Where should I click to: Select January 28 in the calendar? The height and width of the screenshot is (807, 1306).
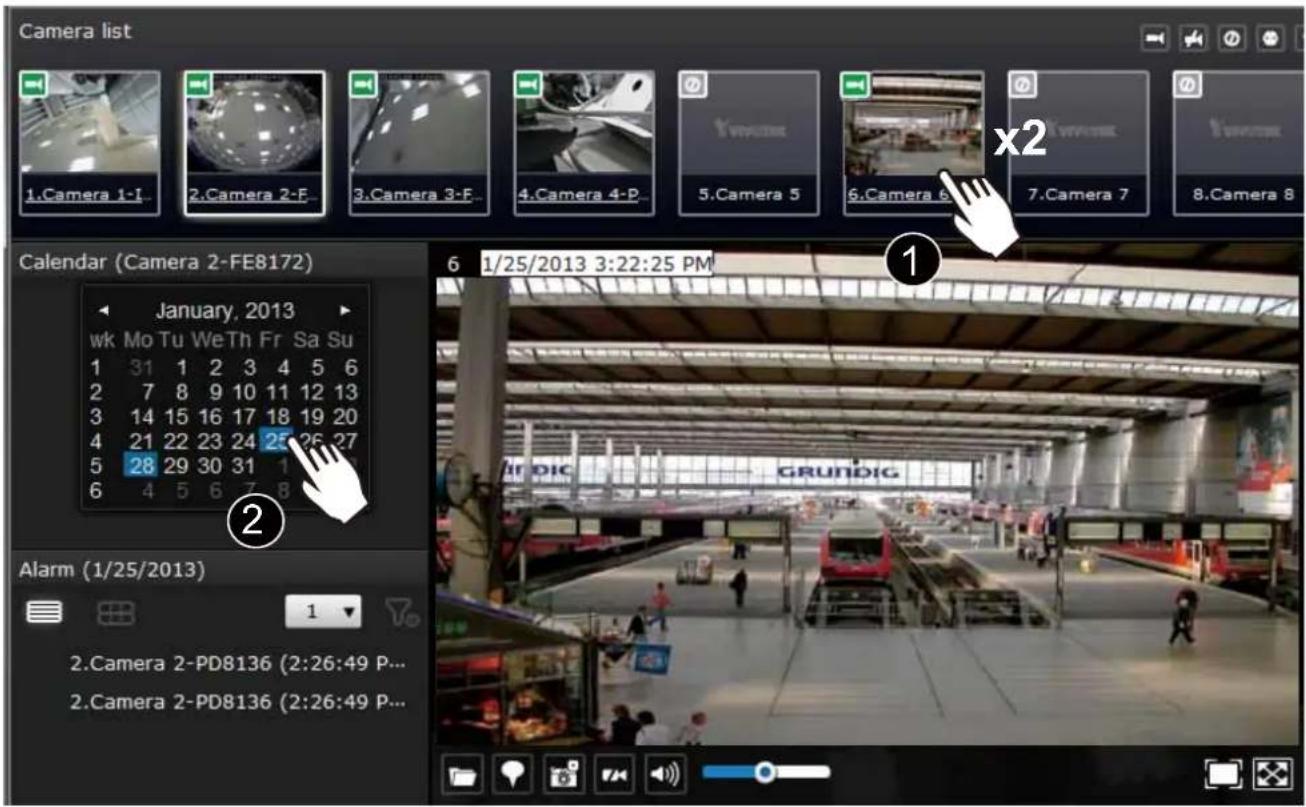click(141, 467)
